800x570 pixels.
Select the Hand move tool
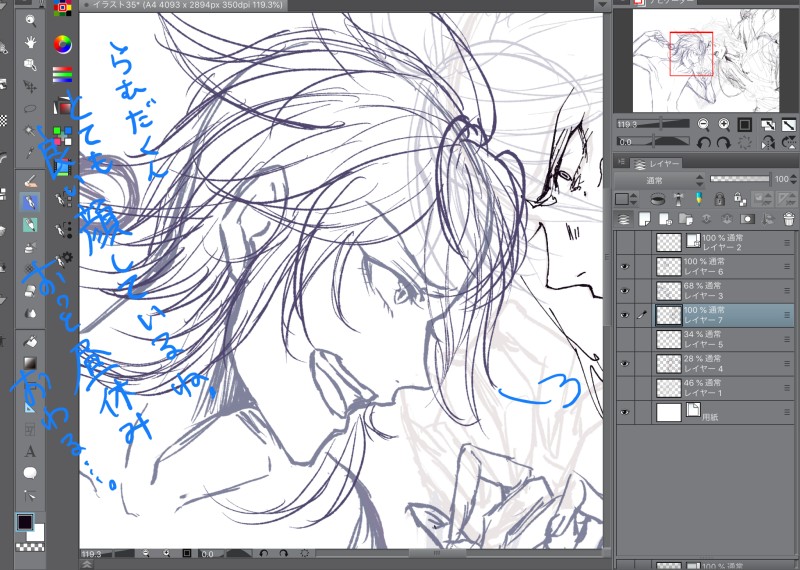point(31,42)
